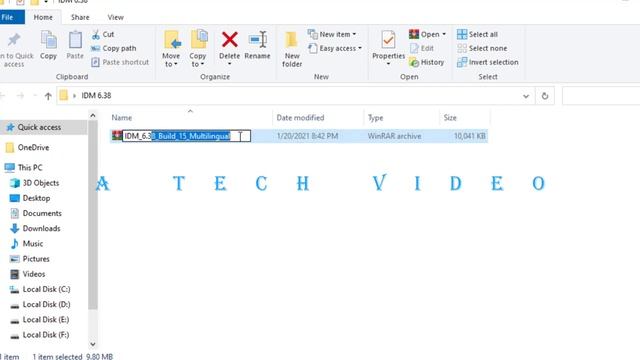Open the View ribbon tab
This screenshot has height=360, width=640.
coord(116,17)
